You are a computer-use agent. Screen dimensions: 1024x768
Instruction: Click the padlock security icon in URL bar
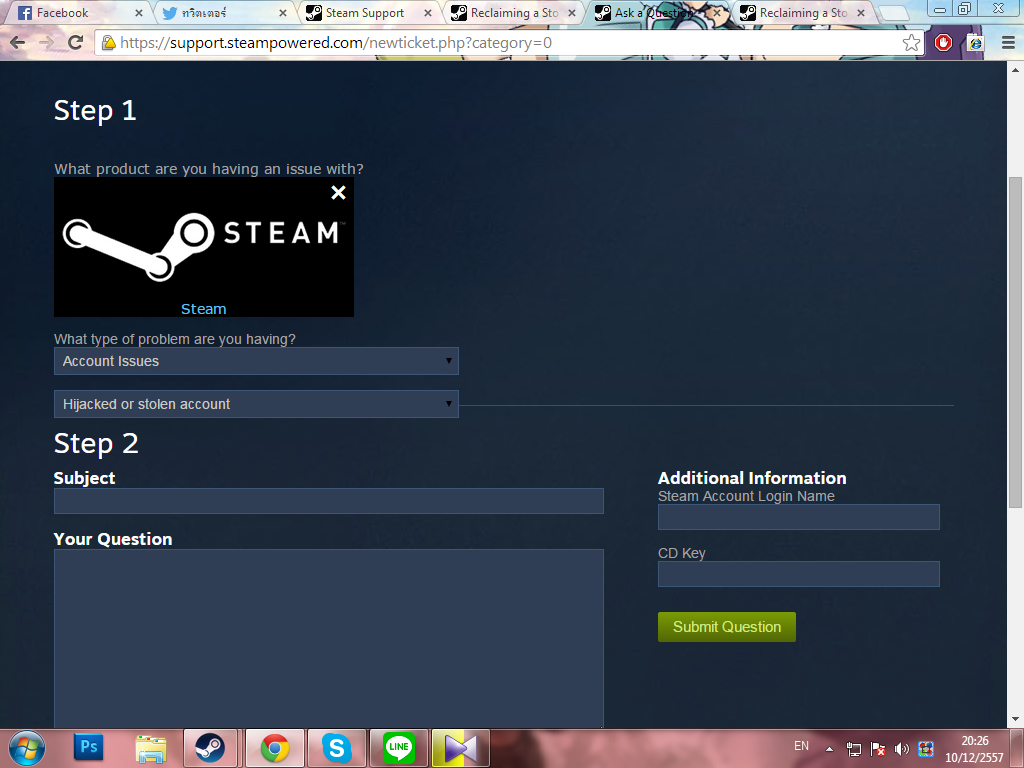coord(108,43)
